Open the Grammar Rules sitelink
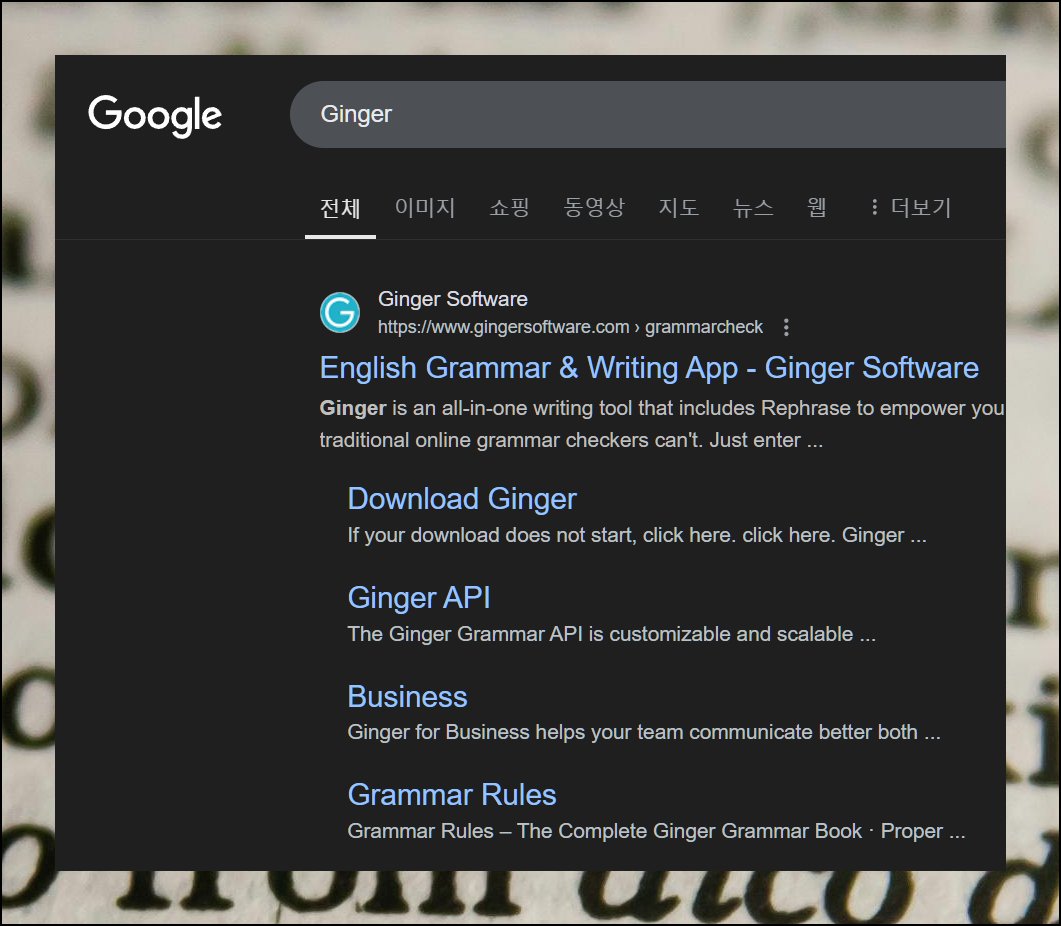Viewport: 1061px width, 926px height. point(452,795)
